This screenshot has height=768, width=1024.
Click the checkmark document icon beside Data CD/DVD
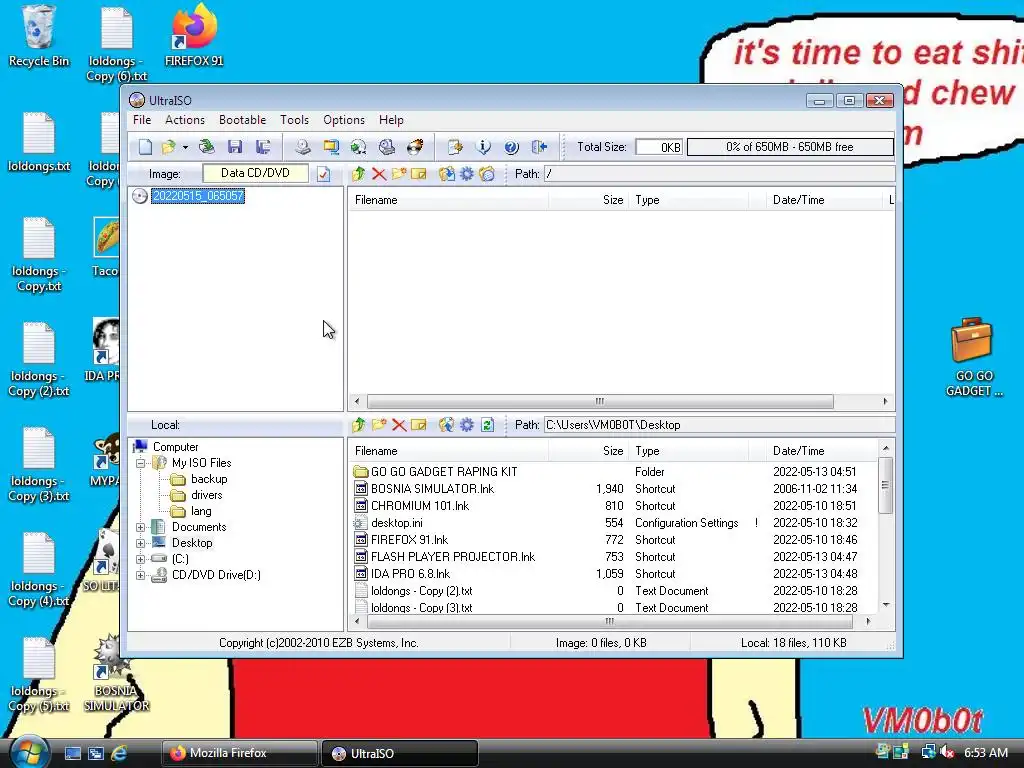324,174
